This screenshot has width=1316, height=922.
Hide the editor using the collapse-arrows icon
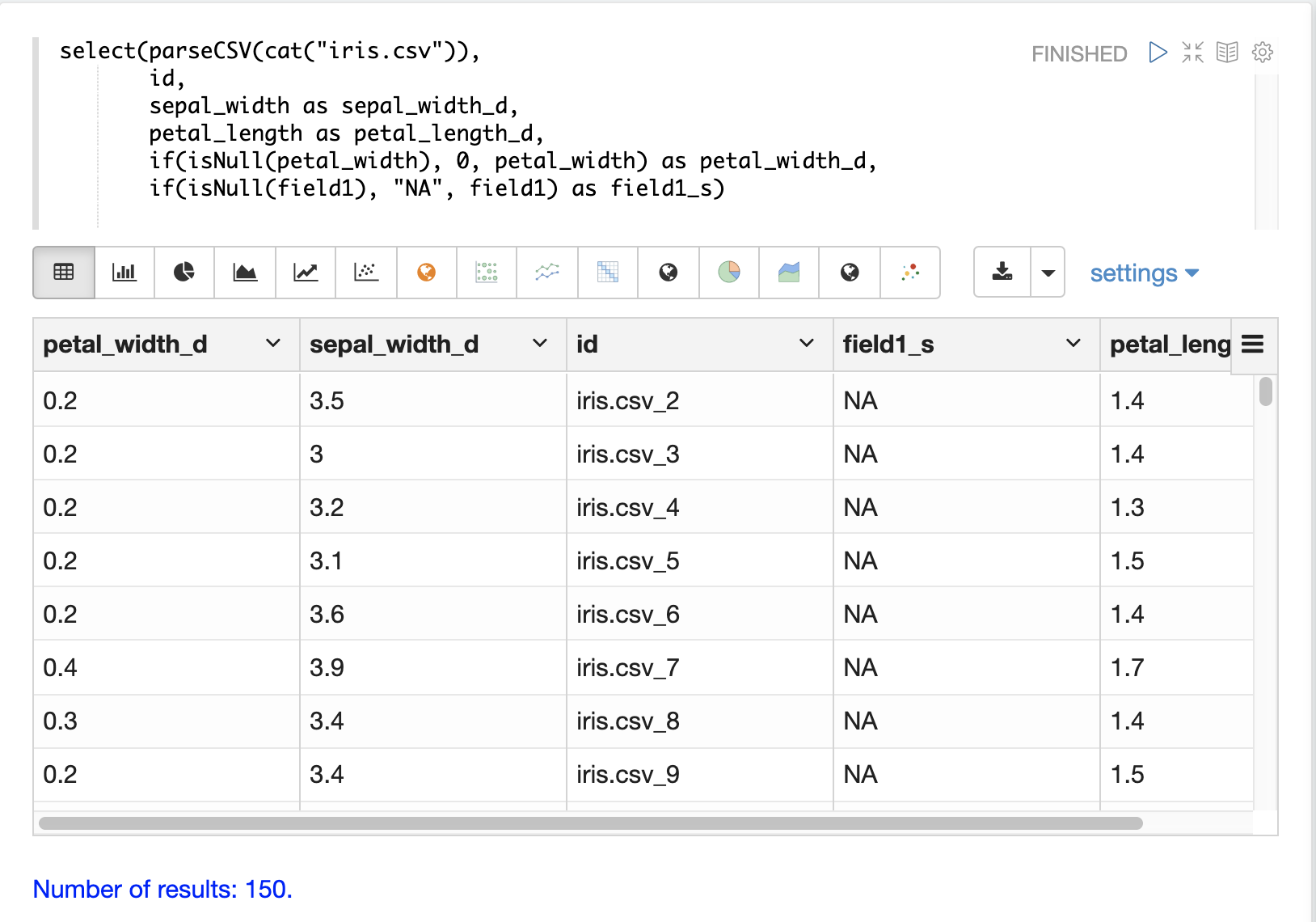(1192, 53)
